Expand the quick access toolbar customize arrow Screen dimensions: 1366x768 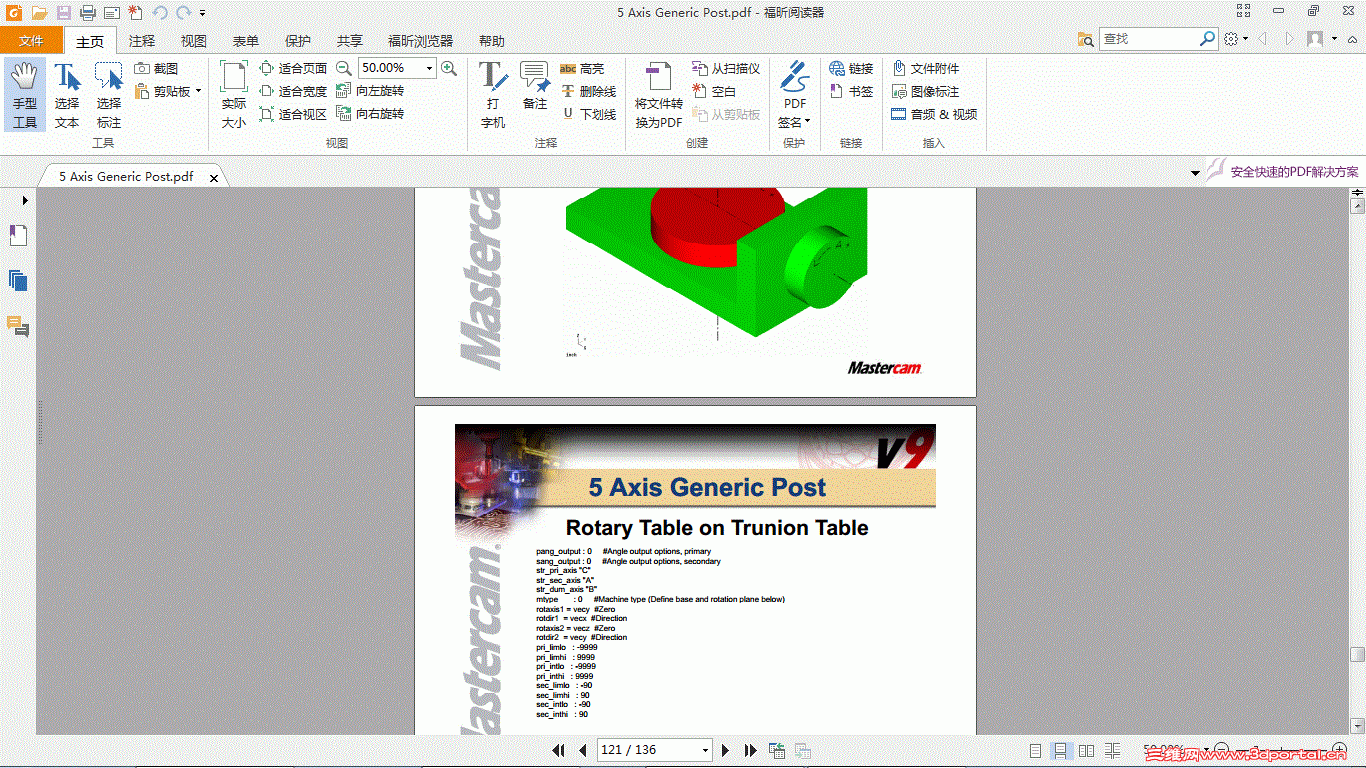click(x=202, y=13)
